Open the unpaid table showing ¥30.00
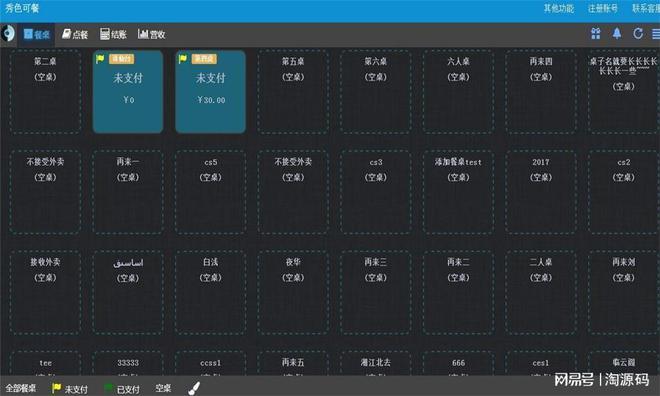Image resolution: width=660 pixels, height=396 pixels. [x=210, y=92]
